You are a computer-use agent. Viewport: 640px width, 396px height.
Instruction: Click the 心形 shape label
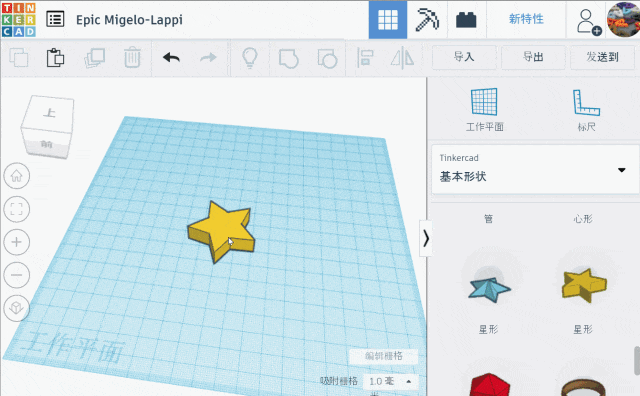click(583, 219)
